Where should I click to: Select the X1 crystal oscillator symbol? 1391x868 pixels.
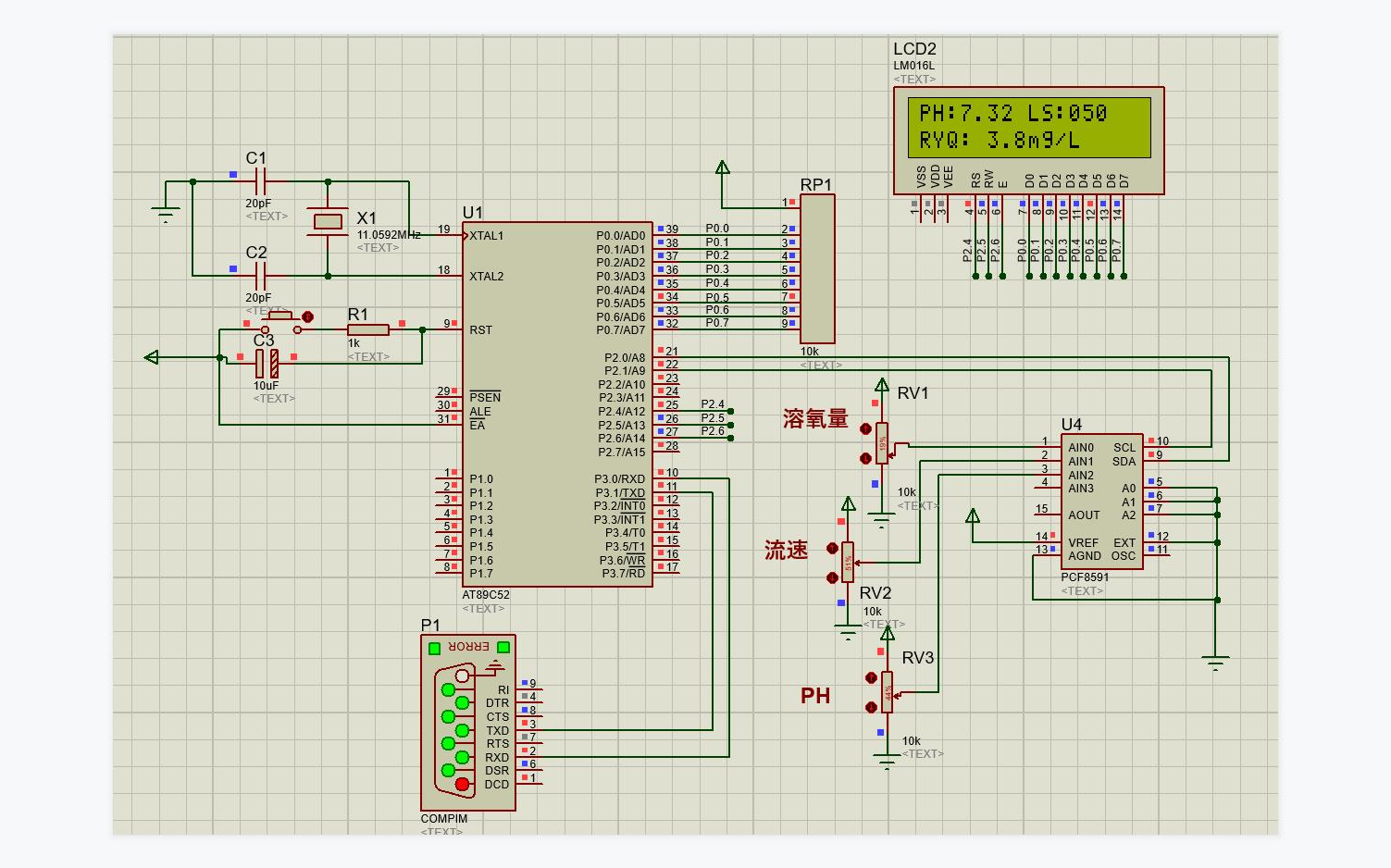pos(328,222)
